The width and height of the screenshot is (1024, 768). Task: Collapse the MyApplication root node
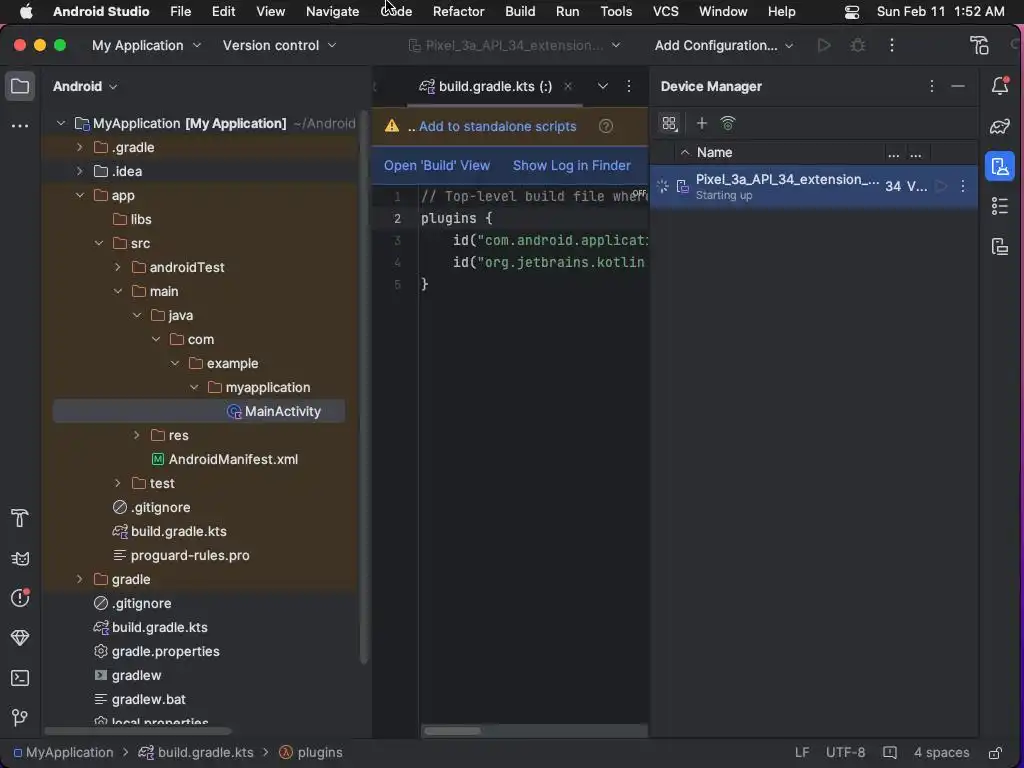(61, 123)
